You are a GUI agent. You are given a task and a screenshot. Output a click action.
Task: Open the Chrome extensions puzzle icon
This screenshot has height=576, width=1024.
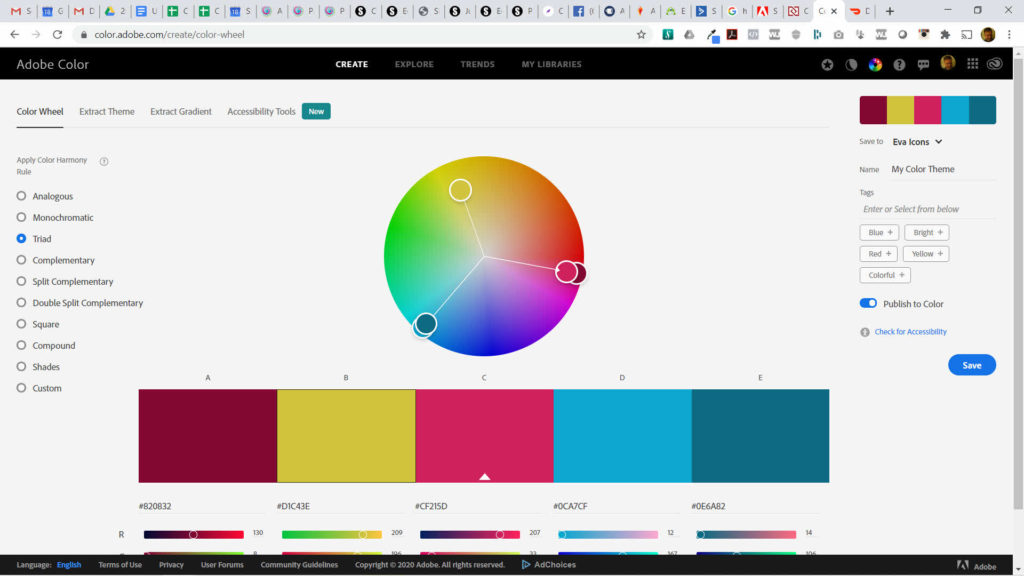945,35
